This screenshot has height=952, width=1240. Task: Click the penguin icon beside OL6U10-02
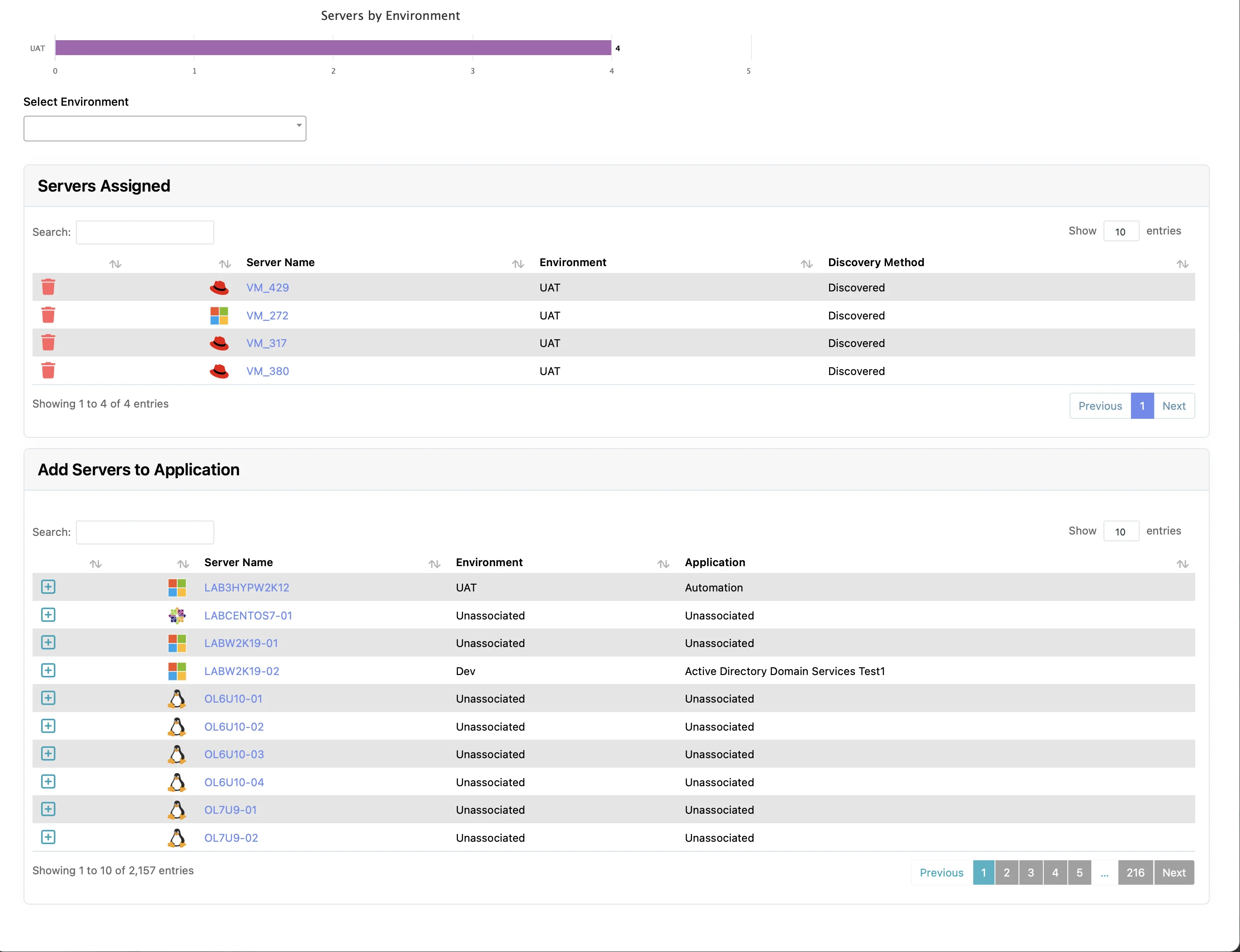pos(177,727)
